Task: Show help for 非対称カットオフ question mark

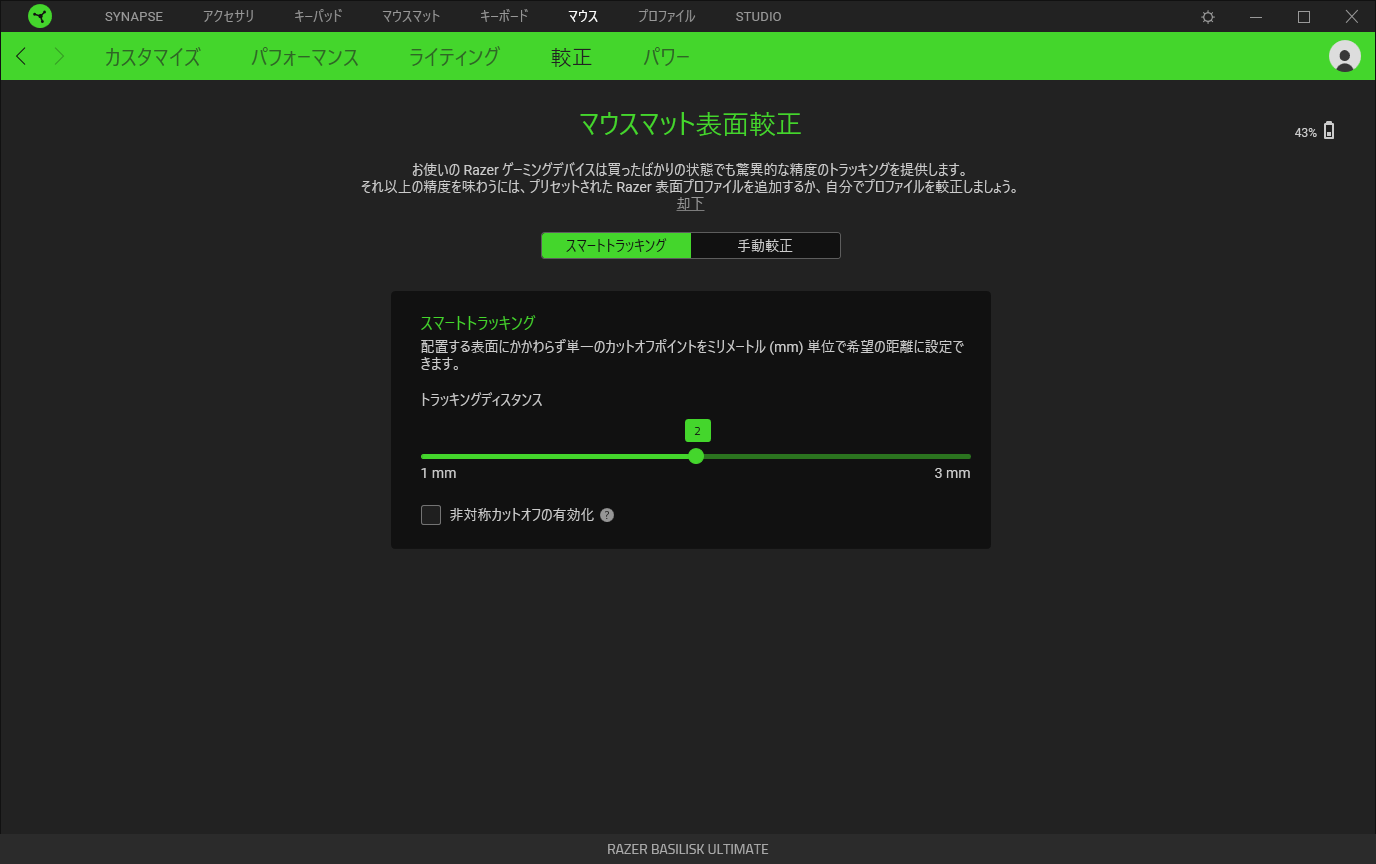Action: [607, 515]
